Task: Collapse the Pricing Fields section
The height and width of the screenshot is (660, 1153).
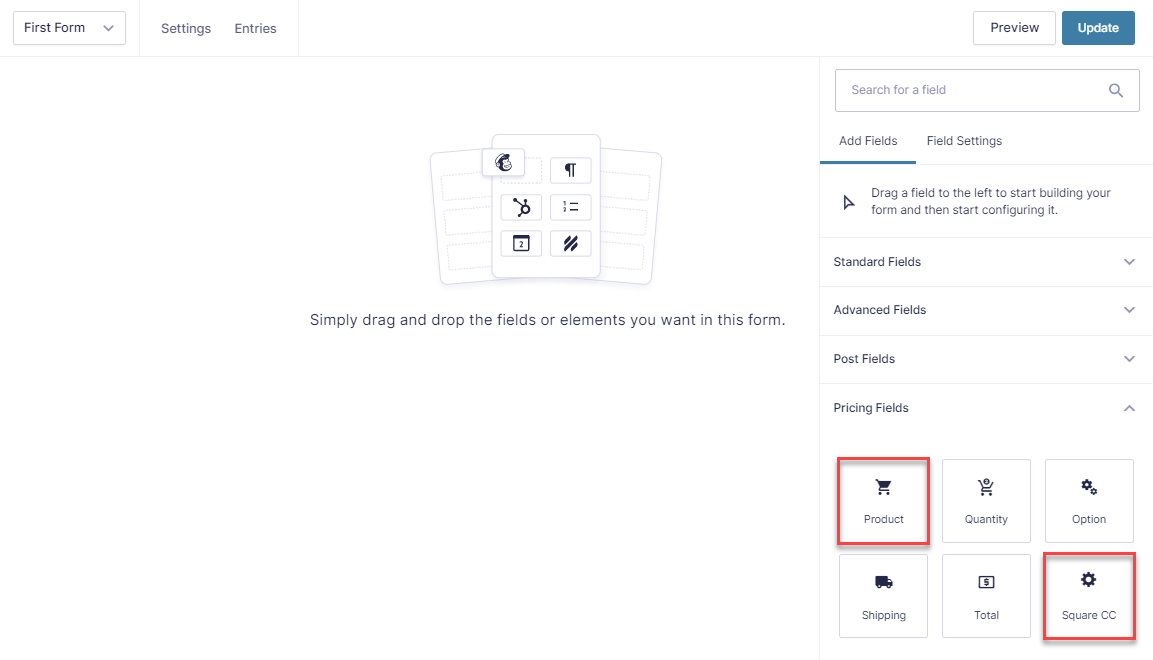Action: (x=986, y=408)
